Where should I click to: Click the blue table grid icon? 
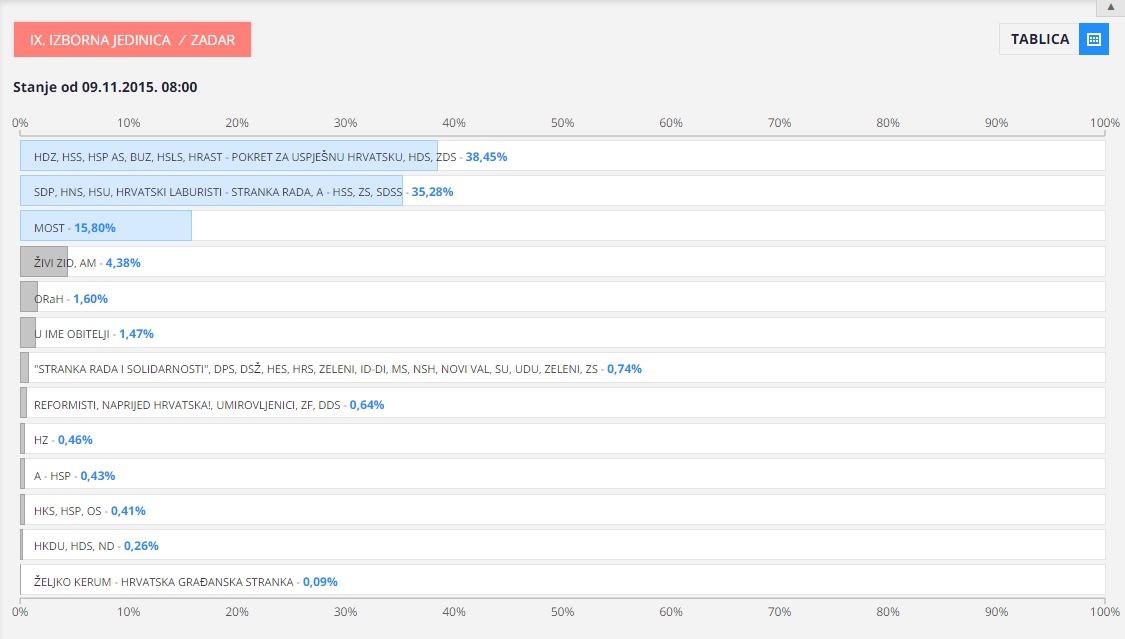[1094, 39]
